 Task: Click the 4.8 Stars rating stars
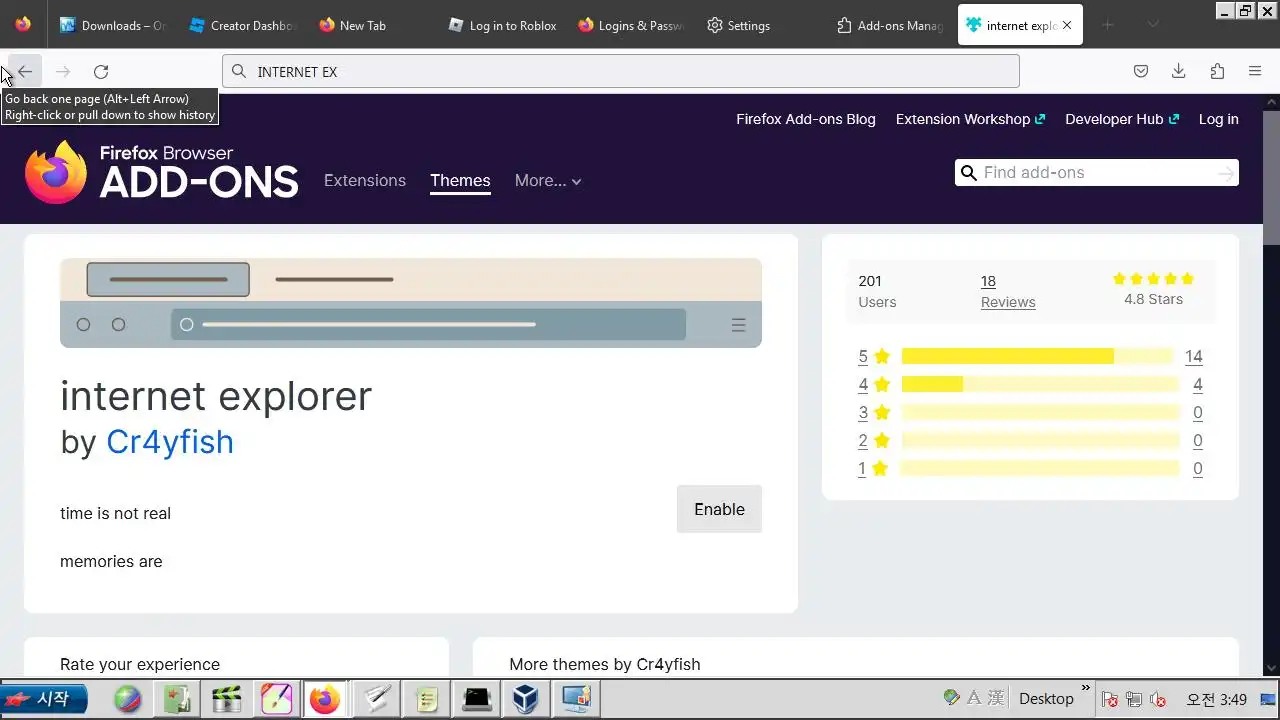pyautogui.click(x=1153, y=279)
